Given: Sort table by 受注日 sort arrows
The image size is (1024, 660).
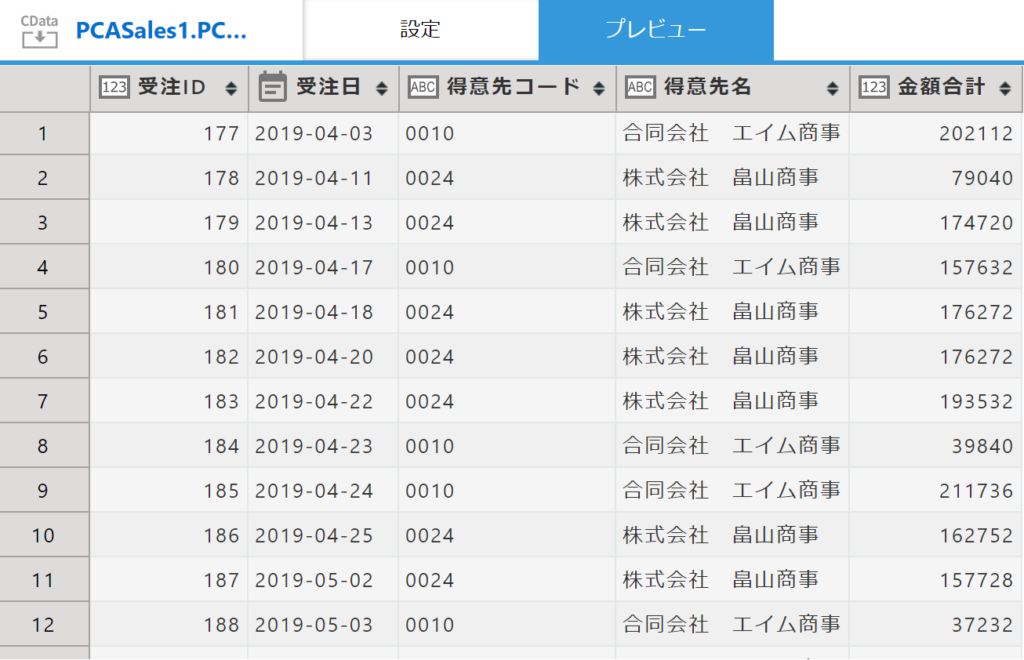Looking at the screenshot, I should [x=381, y=89].
